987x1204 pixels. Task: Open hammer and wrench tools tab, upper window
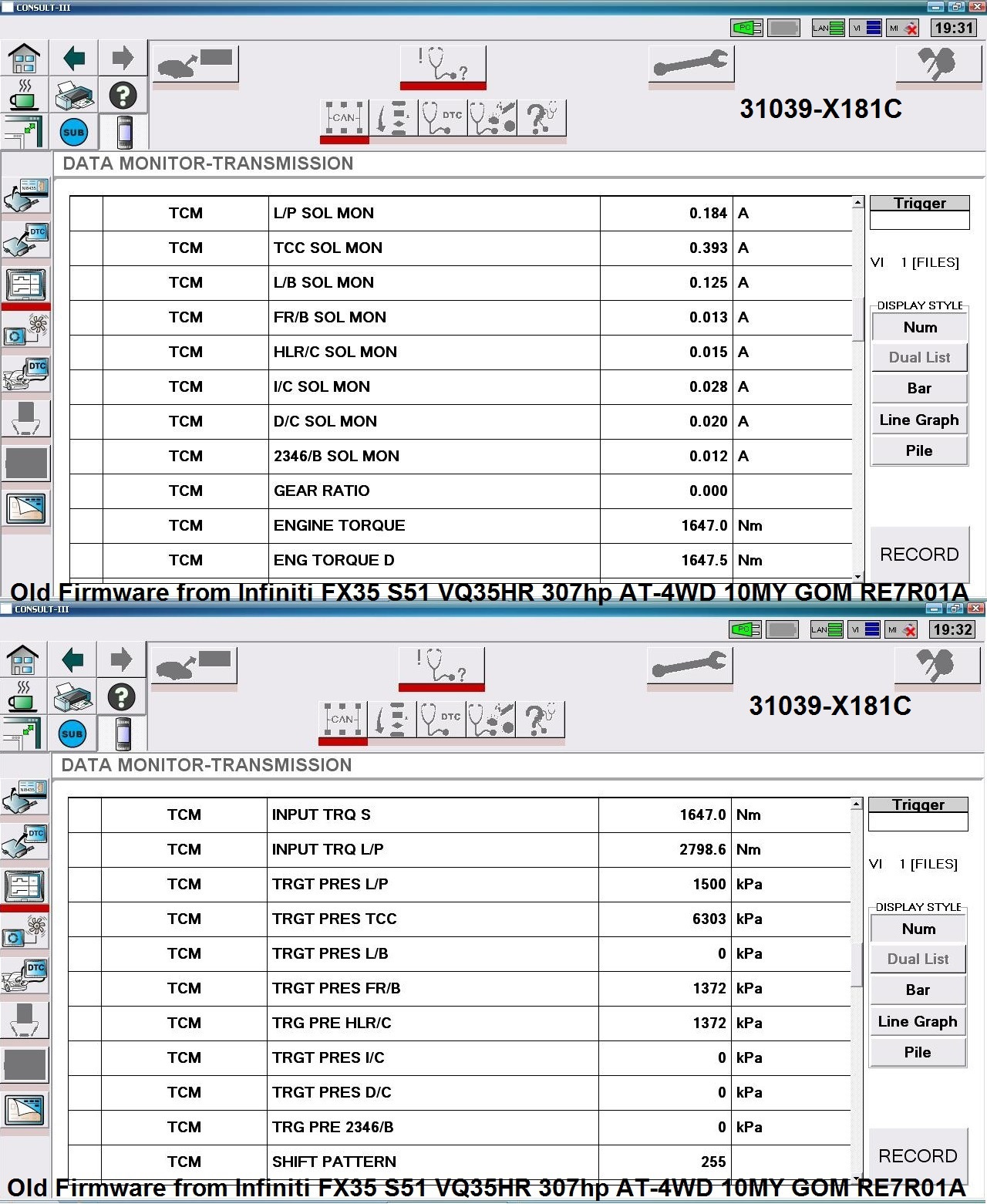(x=938, y=65)
